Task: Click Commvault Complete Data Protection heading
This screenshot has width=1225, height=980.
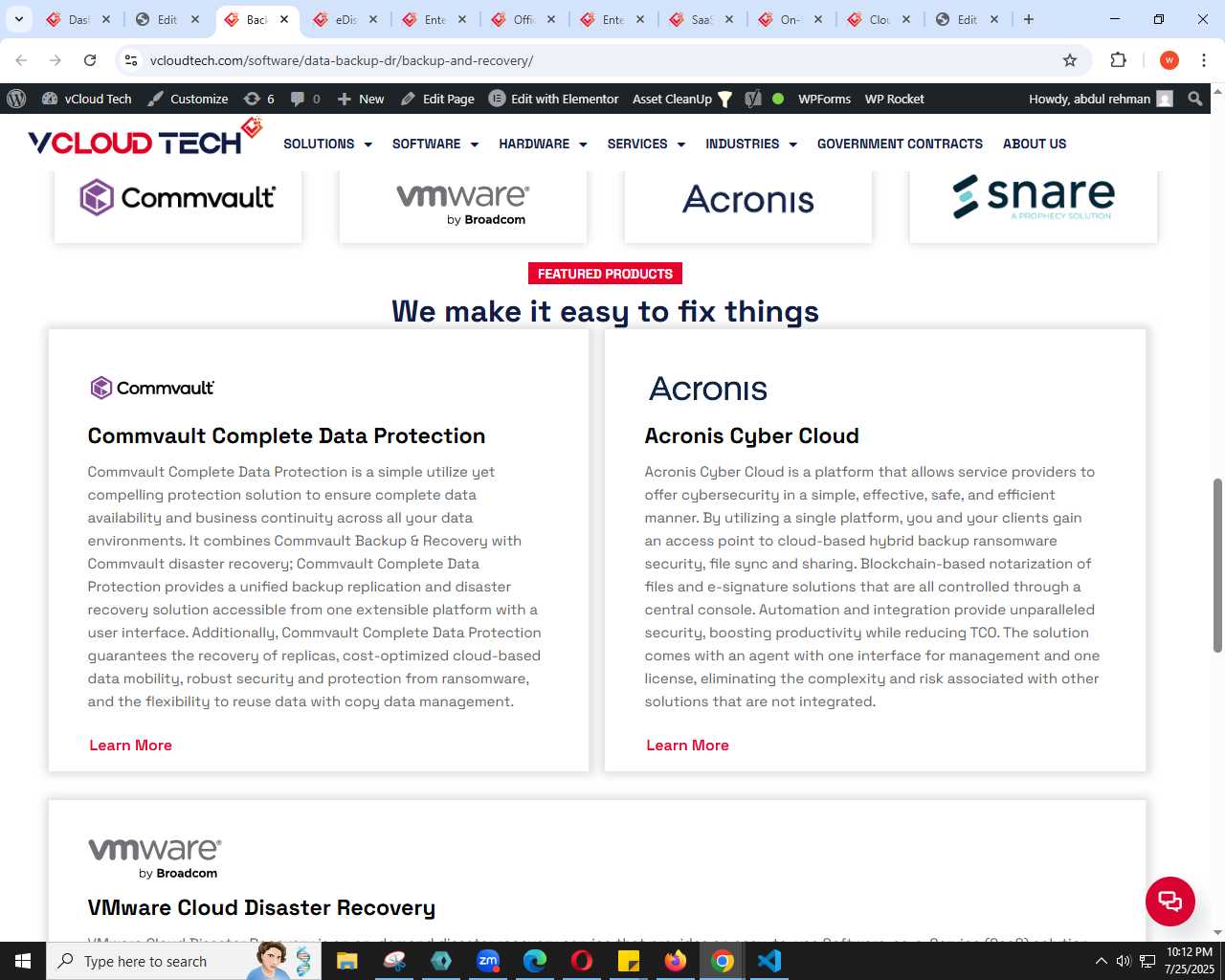Action: tap(286, 436)
